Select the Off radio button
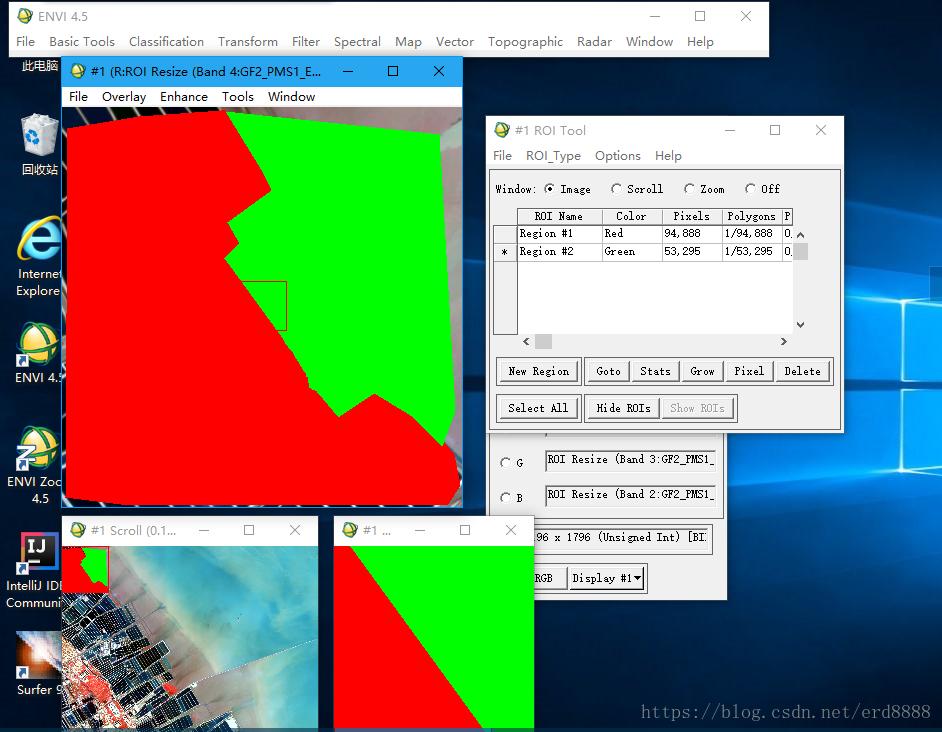The width and height of the screenshot is (942, 732). 750,189
